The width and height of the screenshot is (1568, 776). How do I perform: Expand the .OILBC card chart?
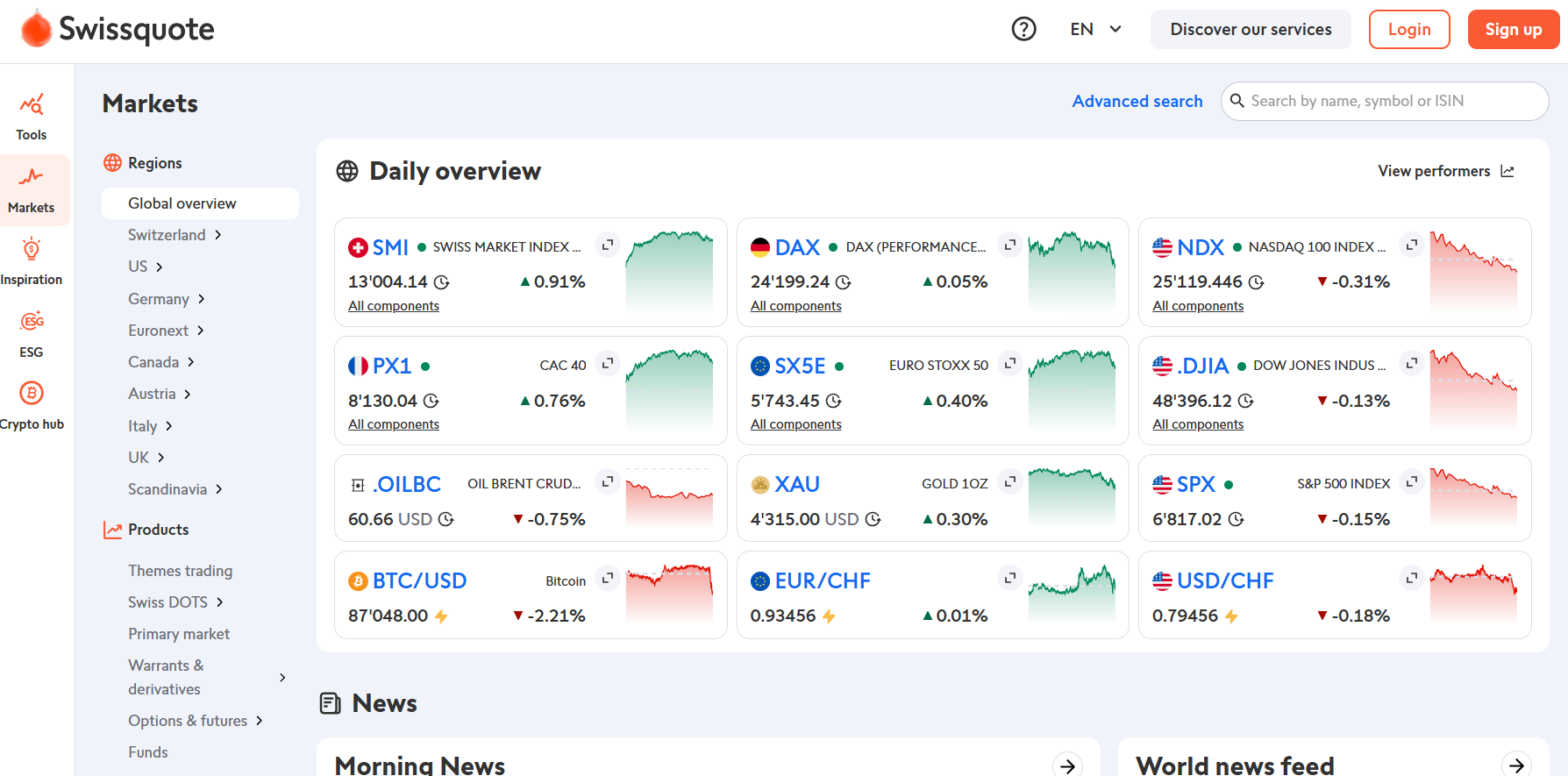(x=608, y=481)
